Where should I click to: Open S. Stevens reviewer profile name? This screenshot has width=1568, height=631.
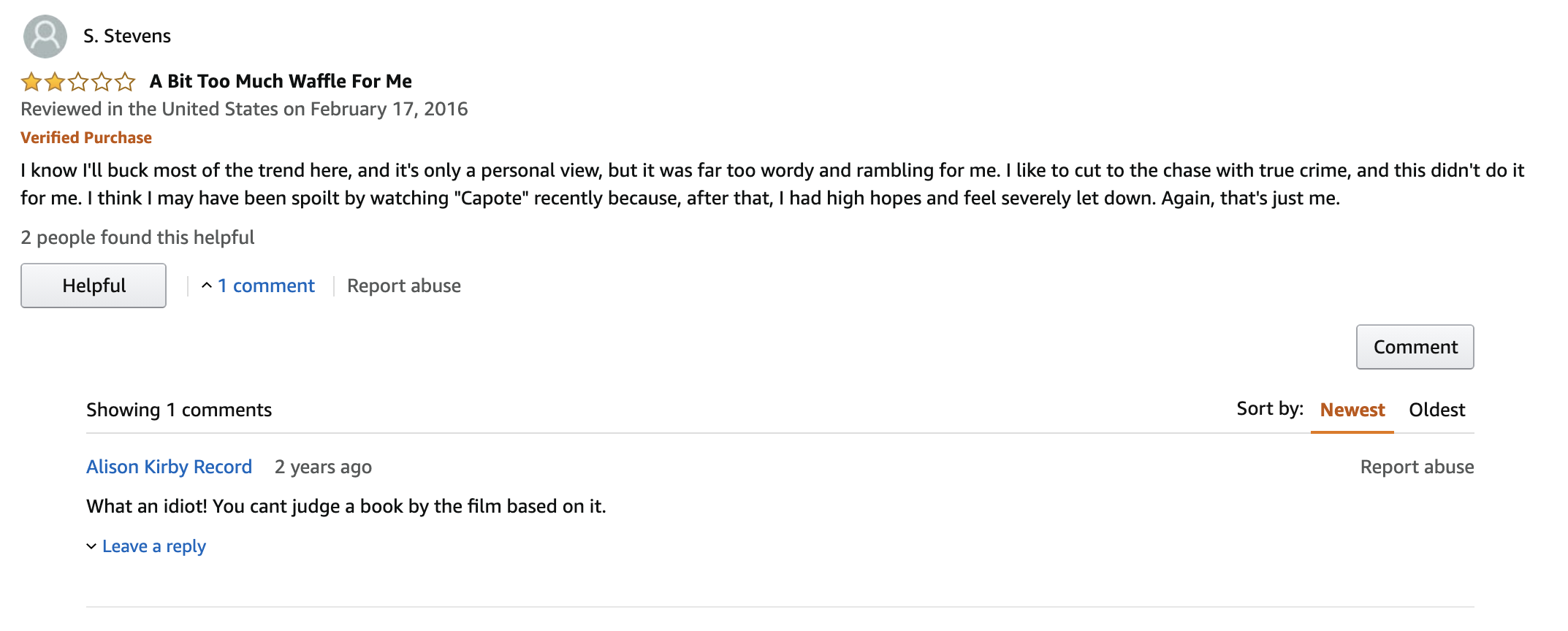(x=126, y=36)
